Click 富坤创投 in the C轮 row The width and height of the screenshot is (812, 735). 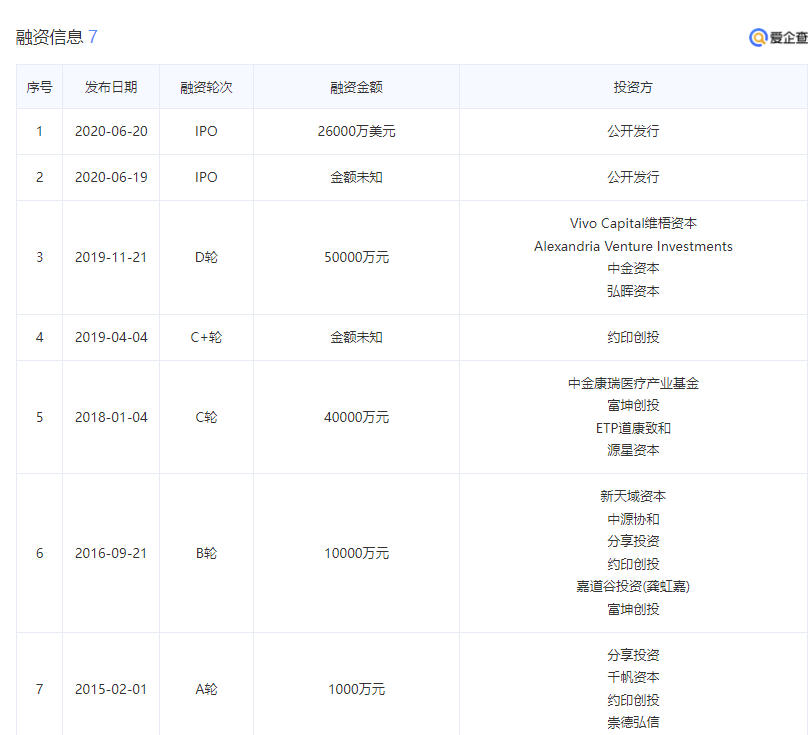coord(633,405)
